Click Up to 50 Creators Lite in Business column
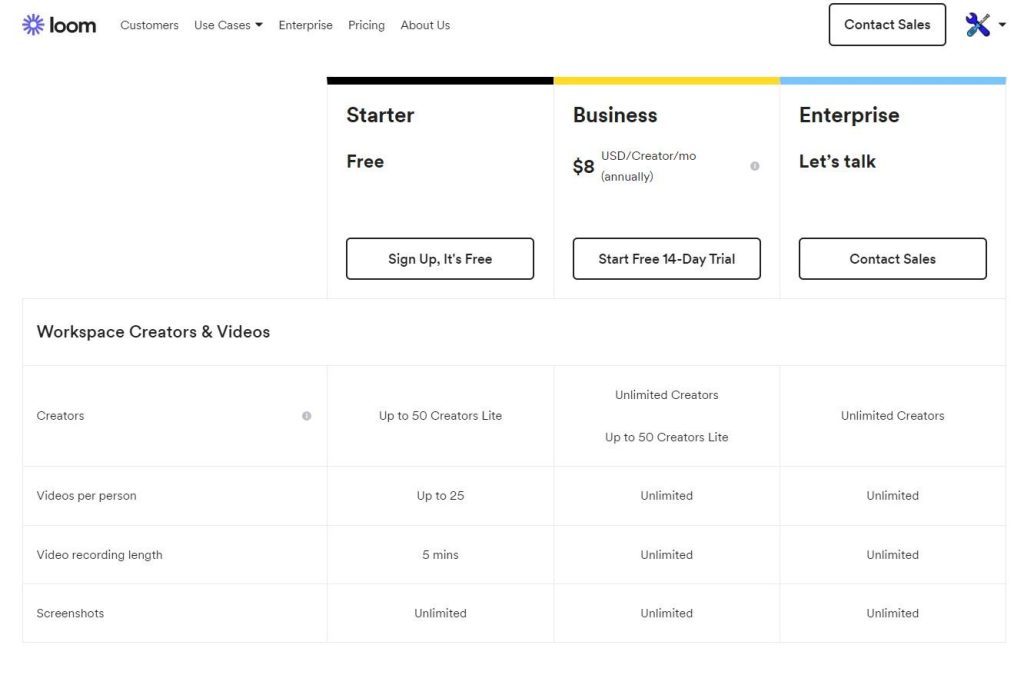1024x685 pixels. (666, 438)
